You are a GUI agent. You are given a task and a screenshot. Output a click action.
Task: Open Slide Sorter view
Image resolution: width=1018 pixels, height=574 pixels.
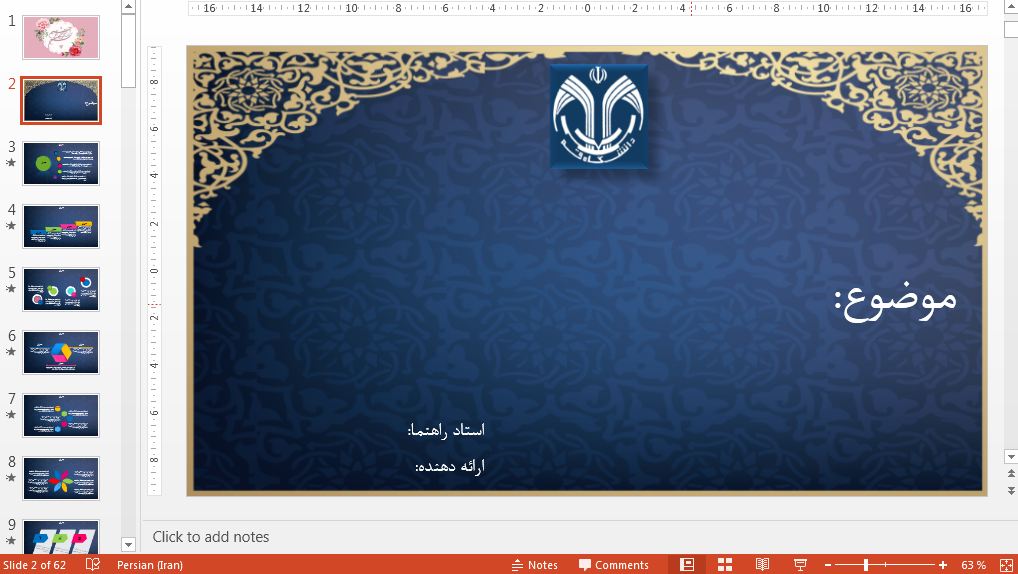(x=725, y=565)
